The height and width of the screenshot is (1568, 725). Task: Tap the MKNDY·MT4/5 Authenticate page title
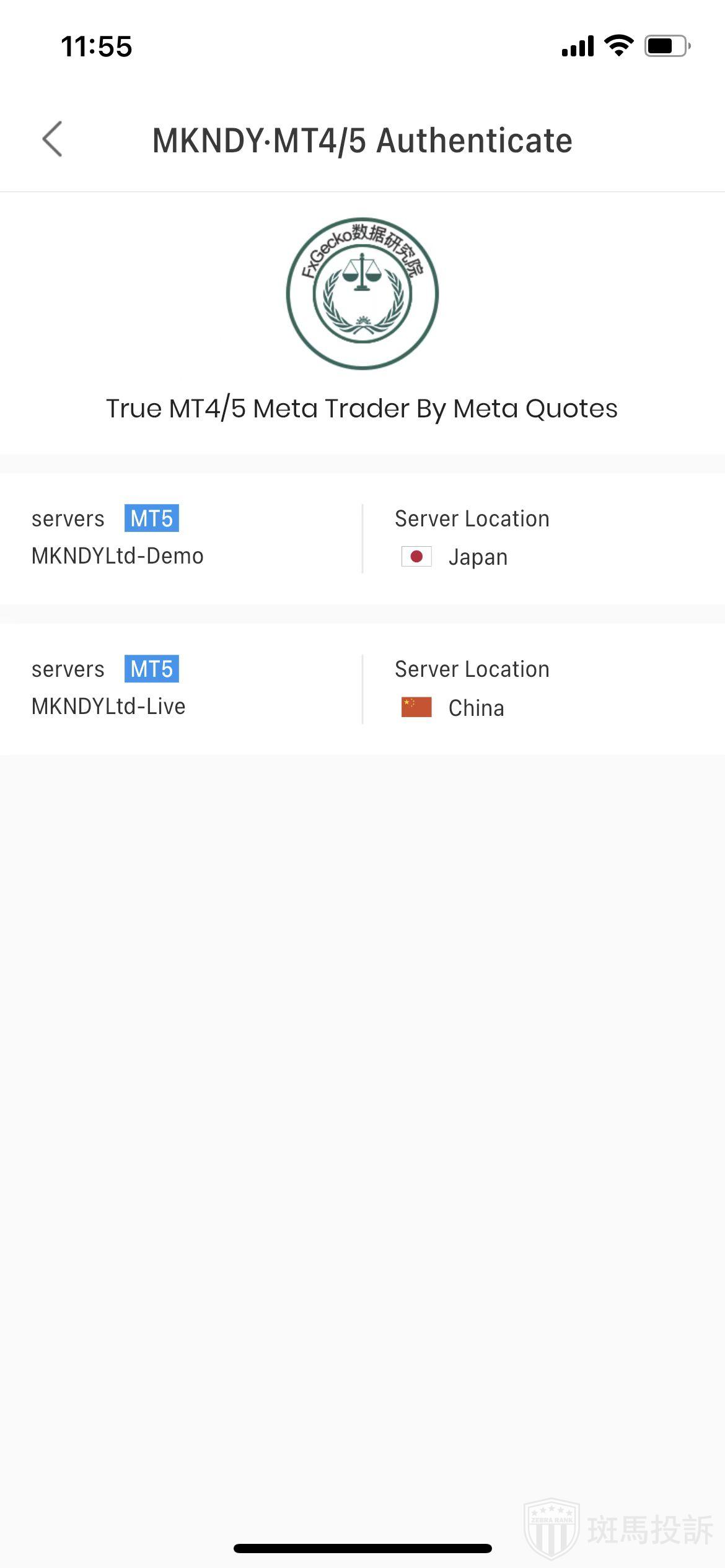point(362,141)
